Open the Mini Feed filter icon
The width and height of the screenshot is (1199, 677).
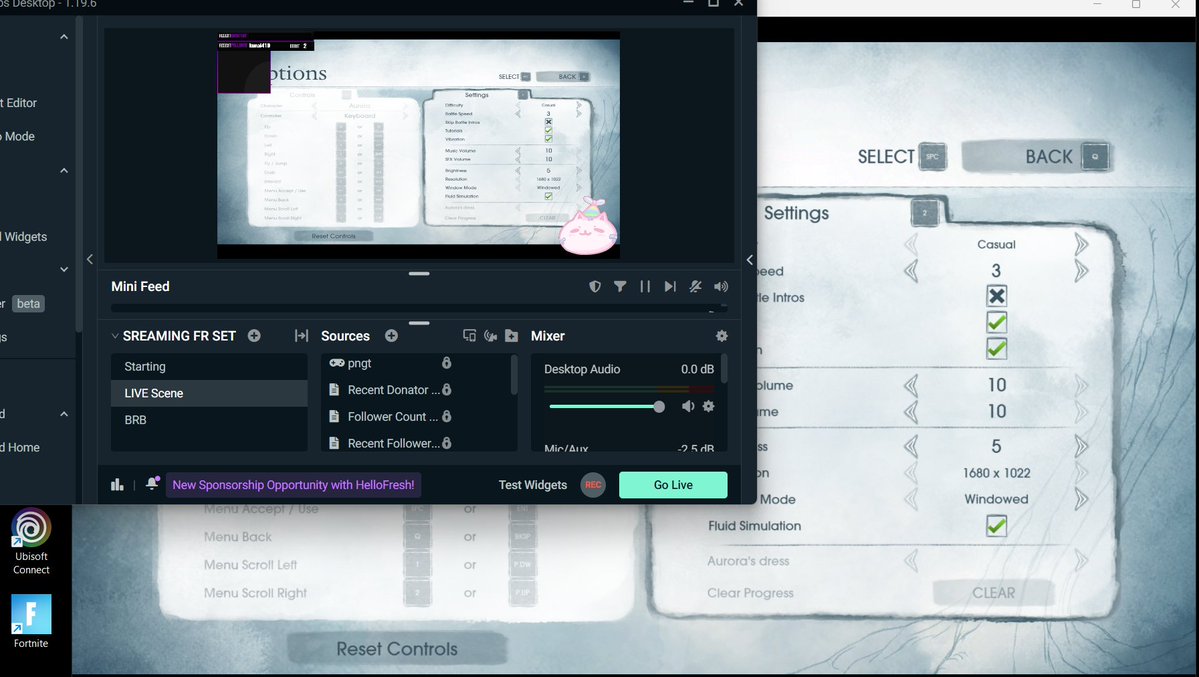pos(620,286)
